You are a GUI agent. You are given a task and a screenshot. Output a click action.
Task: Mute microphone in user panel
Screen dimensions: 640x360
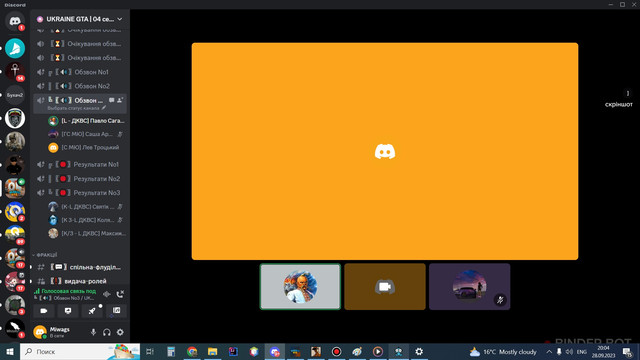pos(93,332)
